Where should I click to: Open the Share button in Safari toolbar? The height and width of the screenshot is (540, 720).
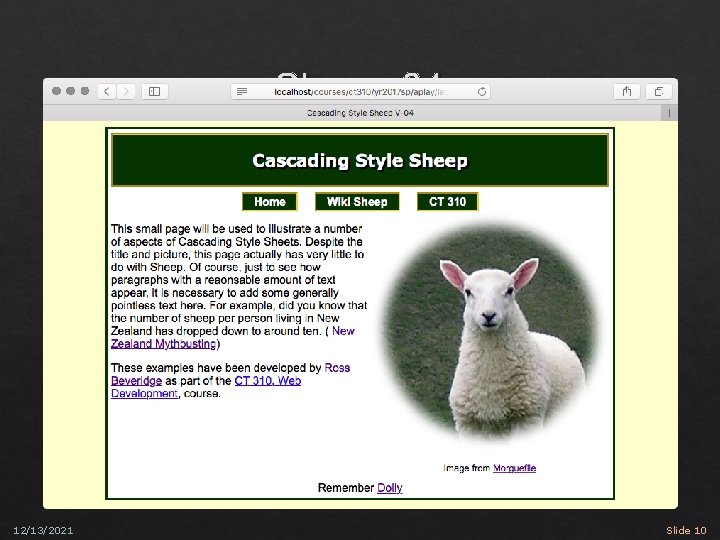[627, 91]
